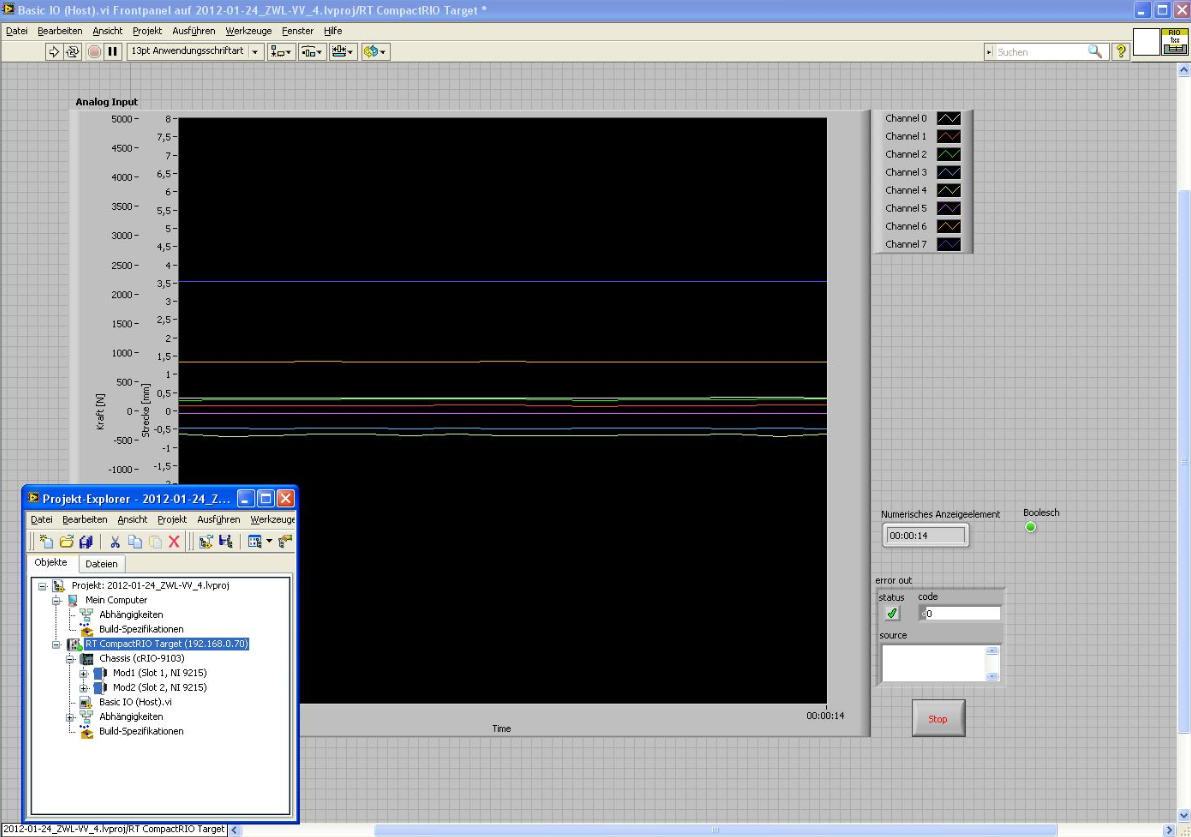The height and width of the screenshot is (837, 1191).
Task: Click the context help question mark icon
Action: (x=1122, y=51)
